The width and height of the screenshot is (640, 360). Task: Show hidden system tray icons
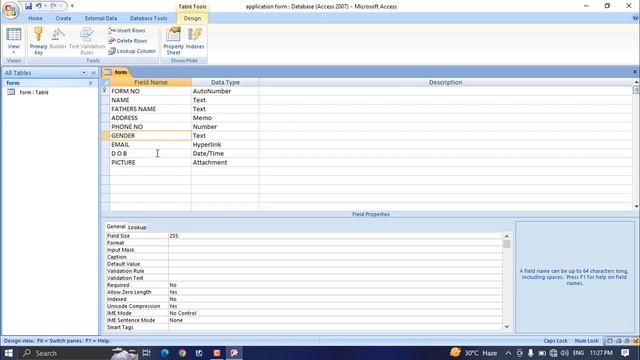tap(508, 353)
